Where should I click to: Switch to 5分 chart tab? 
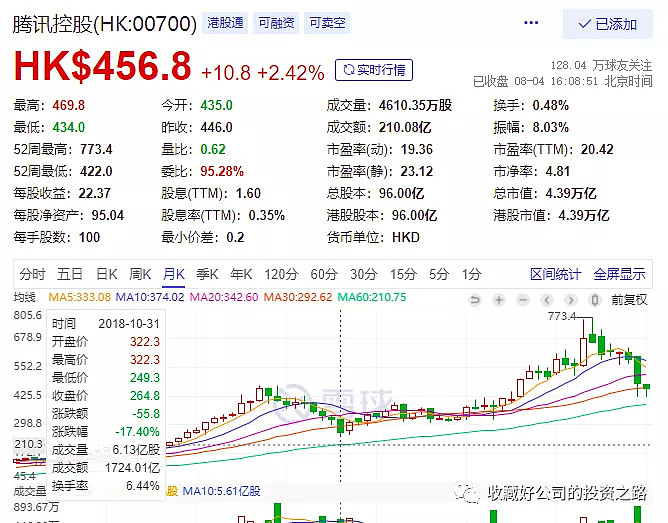(439, 274)
